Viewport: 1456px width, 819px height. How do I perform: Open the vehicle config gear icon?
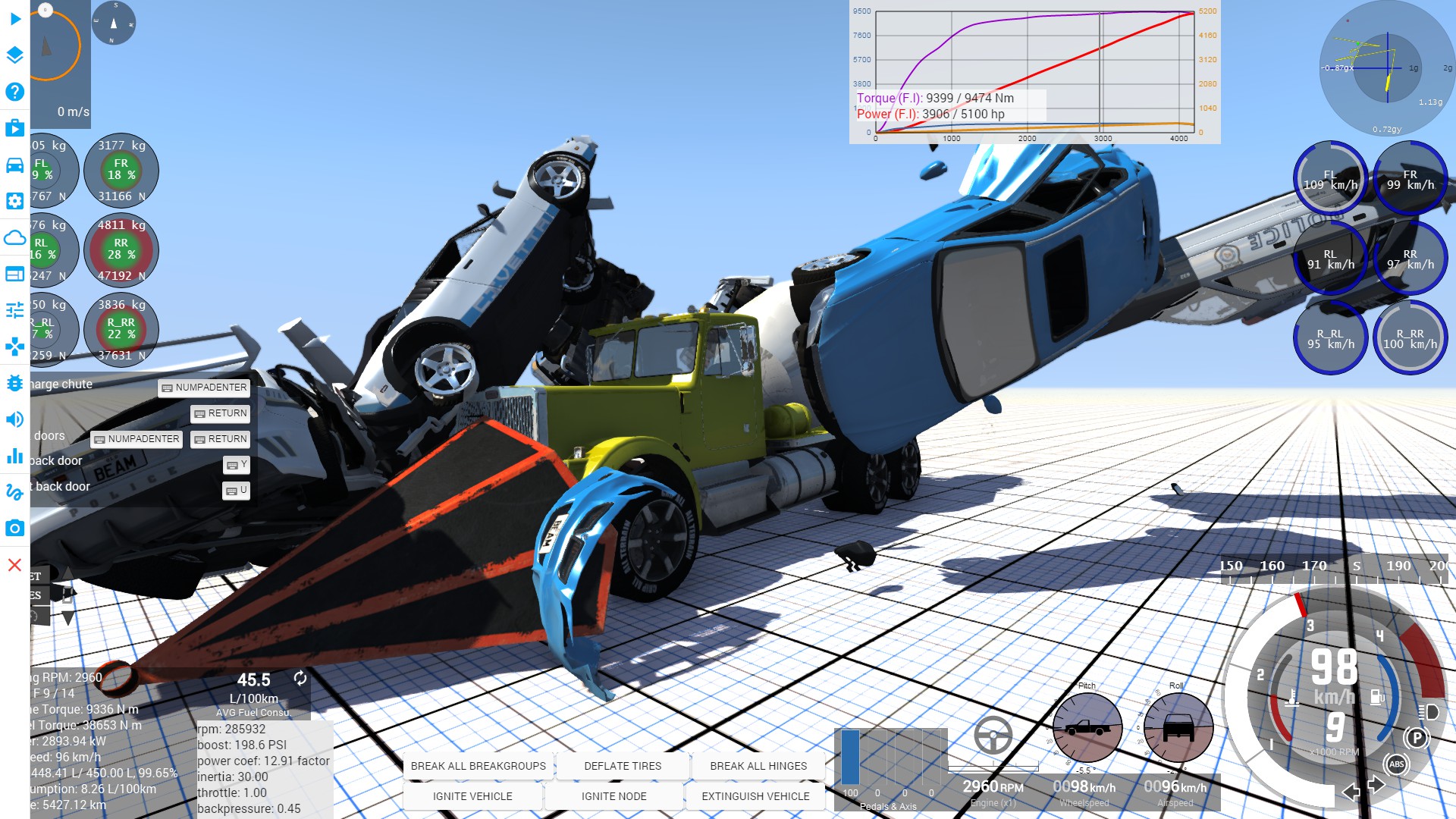point(14,201)
